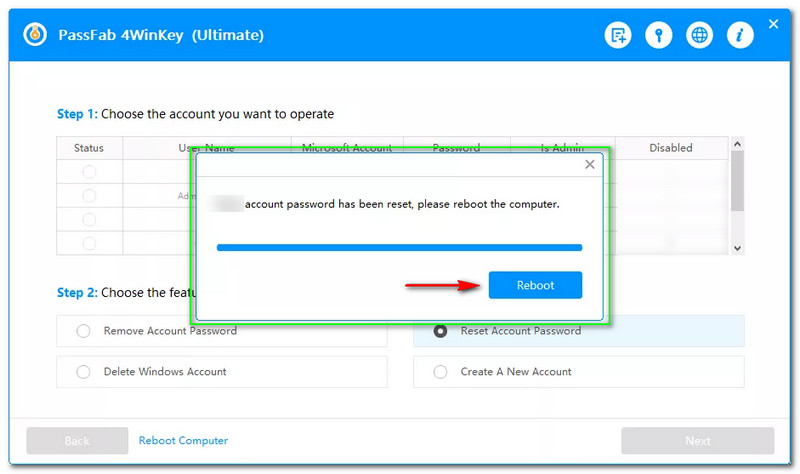Show the About info icon

pyautogui.click(x=740, y=36)
